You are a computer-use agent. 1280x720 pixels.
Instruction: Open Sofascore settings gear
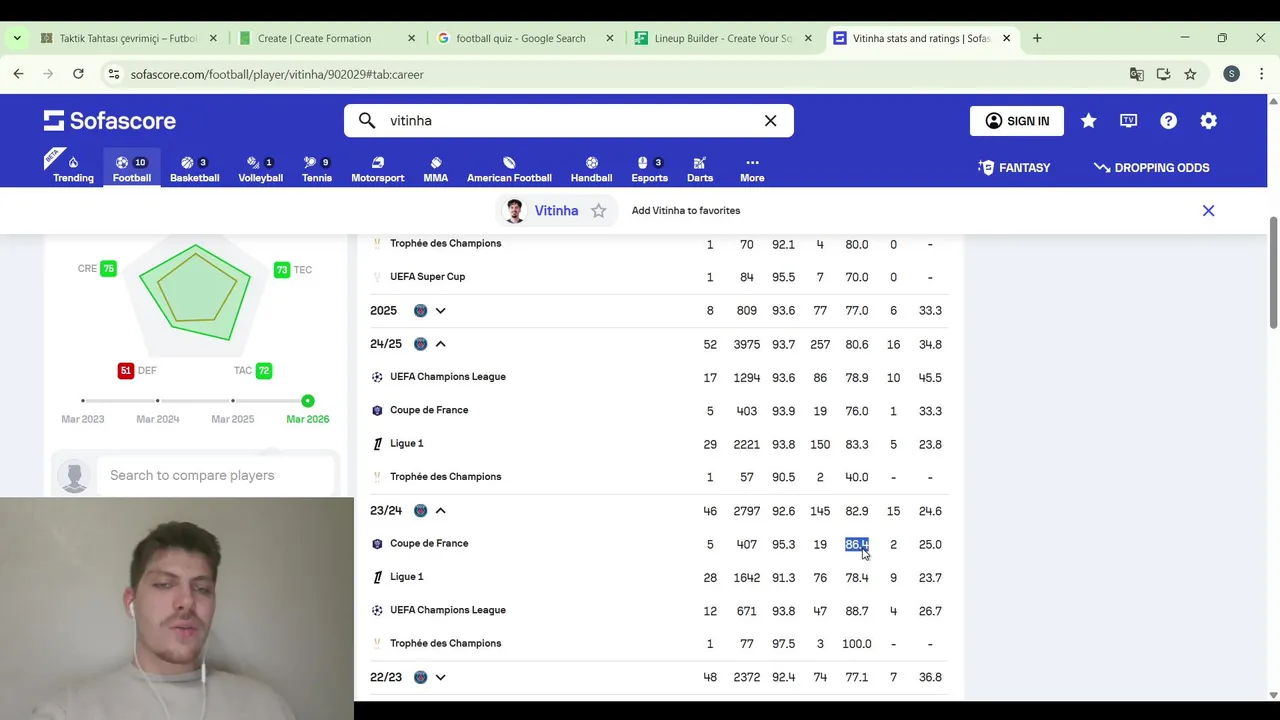pyautogui.click(x=1209, y=121)
